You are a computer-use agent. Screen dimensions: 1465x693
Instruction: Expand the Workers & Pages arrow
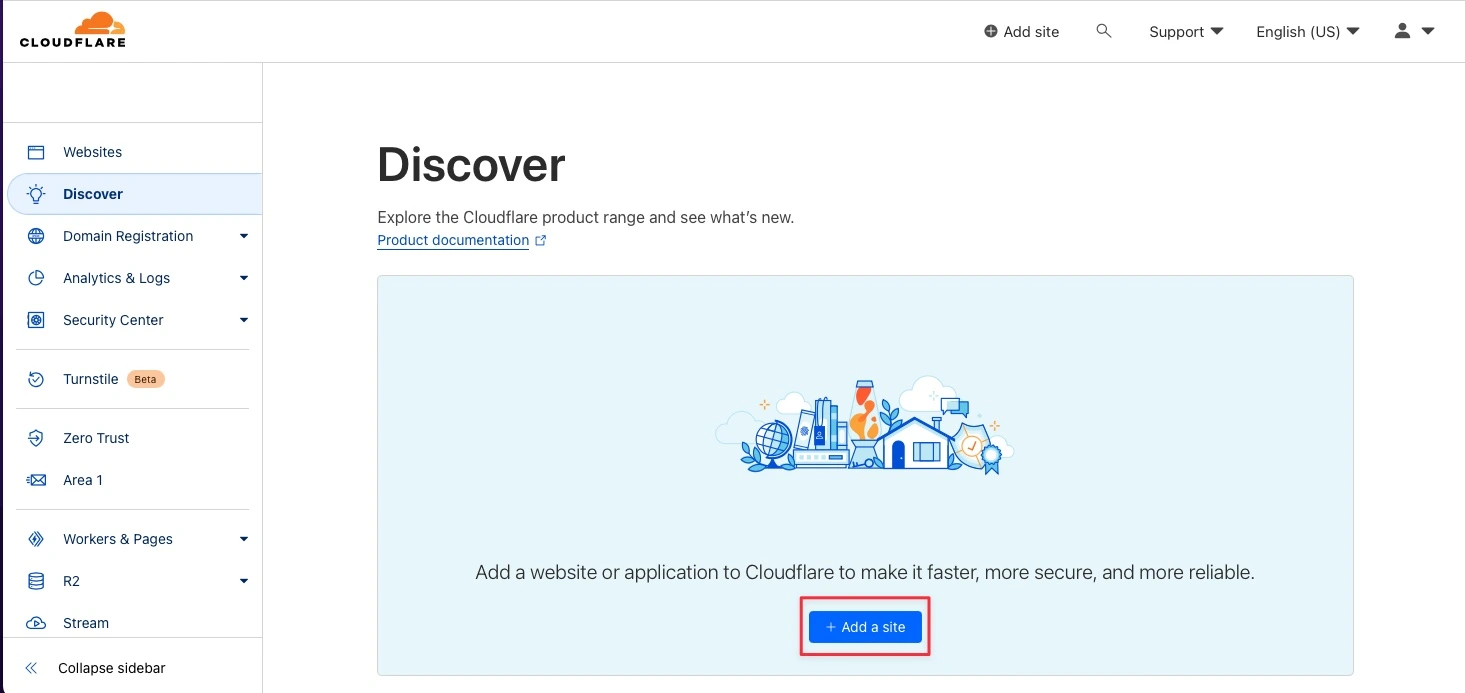tap(243, 539)
